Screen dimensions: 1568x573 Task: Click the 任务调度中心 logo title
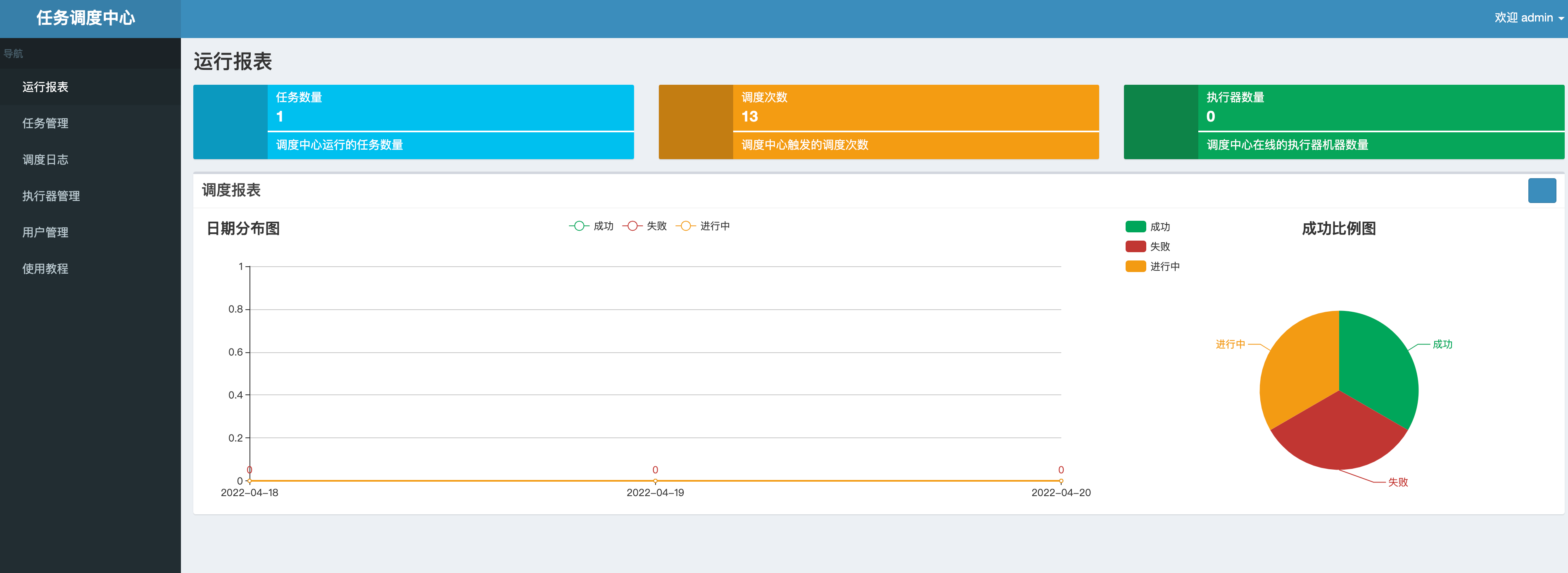pos(86,18)
